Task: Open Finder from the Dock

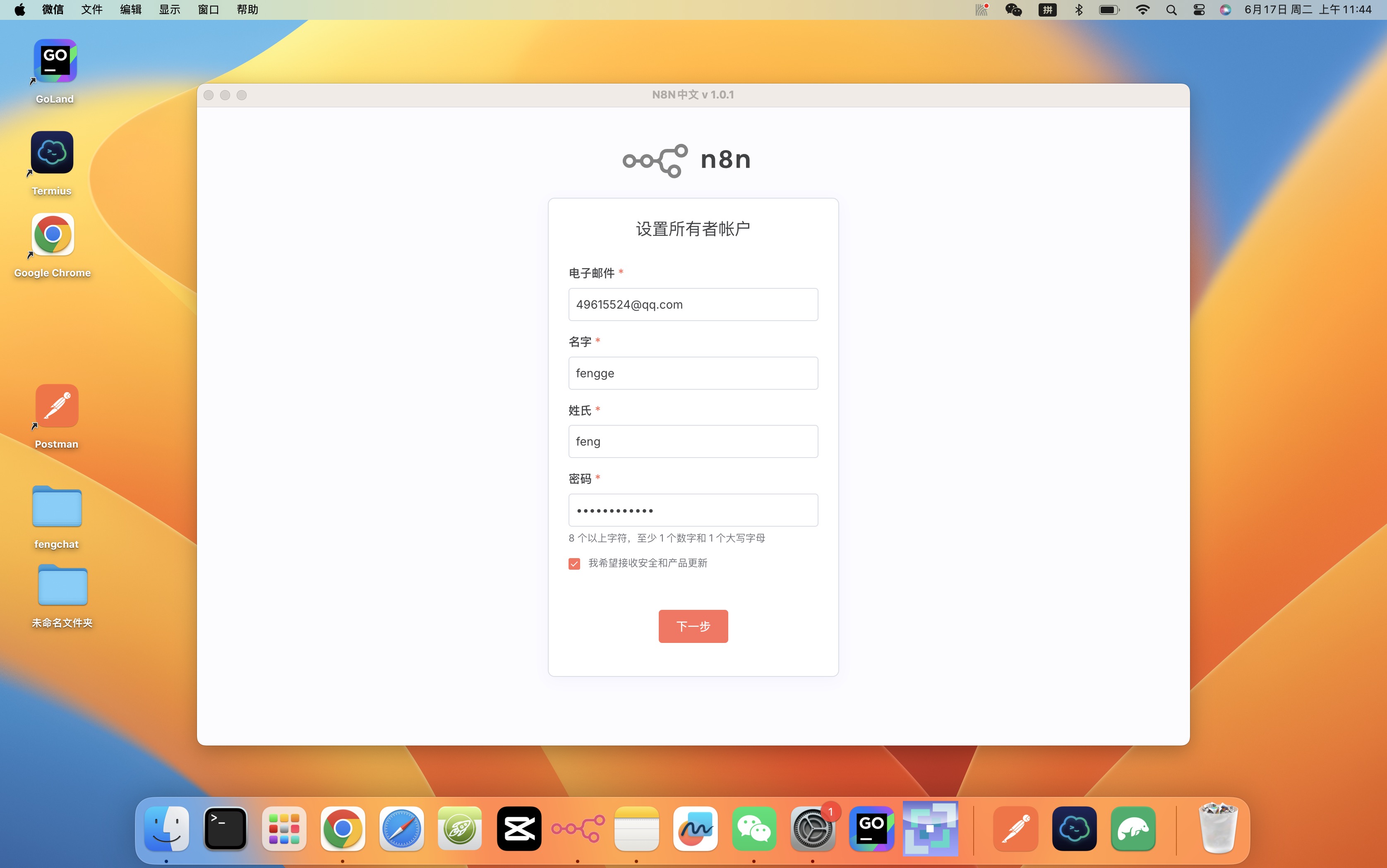Action: pos(166,828)
